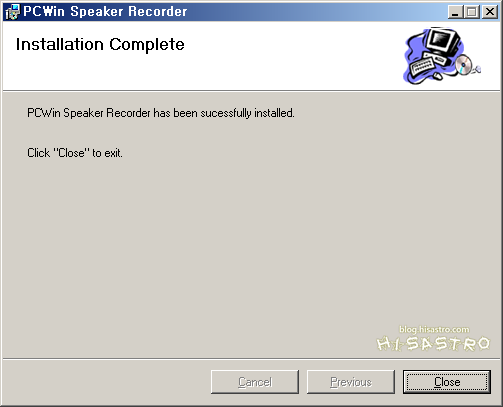Click the disabled Previous button
This screenshot has height=407, width=503.
(x=351, y=382)
